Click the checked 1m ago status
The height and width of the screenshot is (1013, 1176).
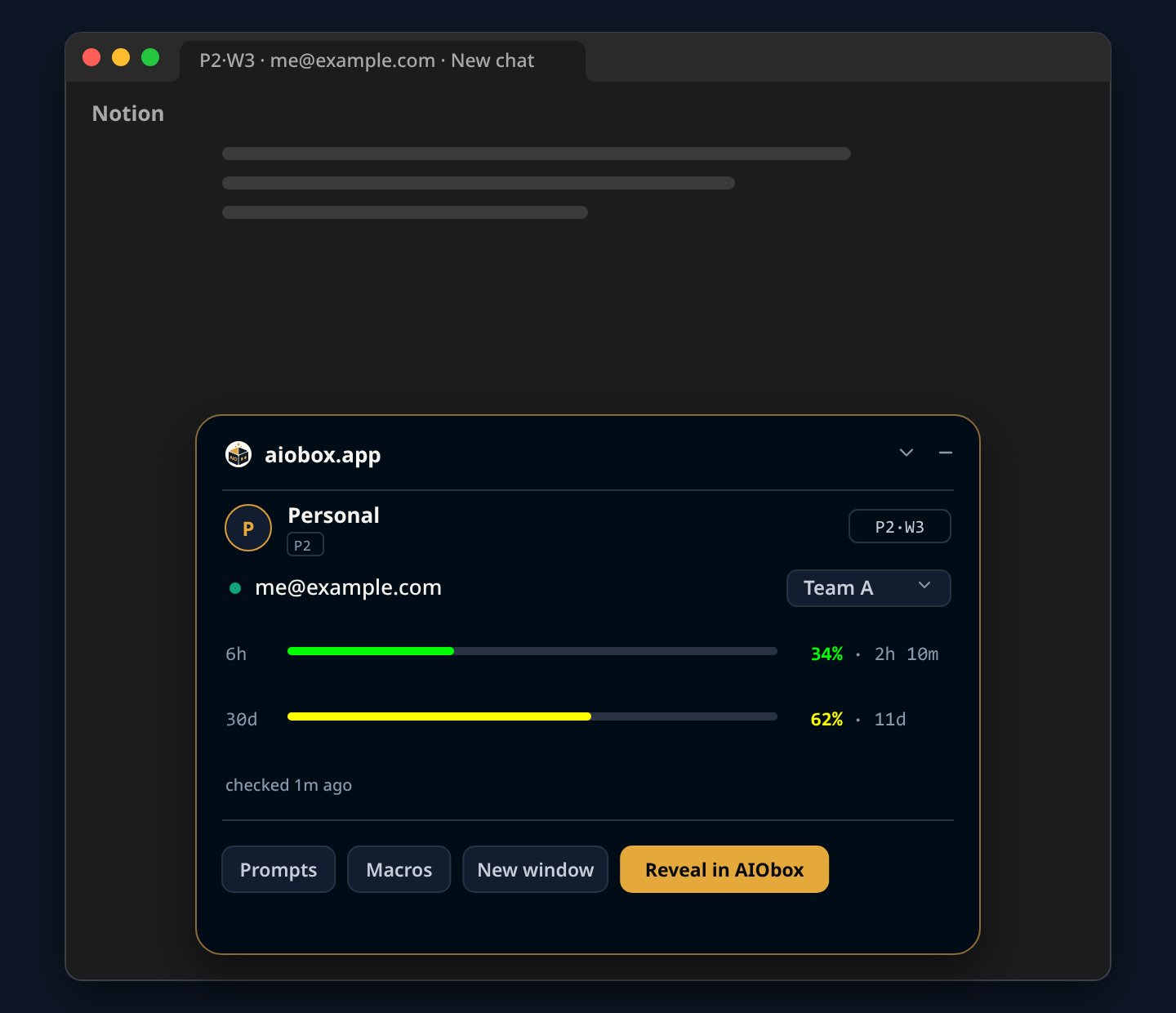tap(288, 785)
